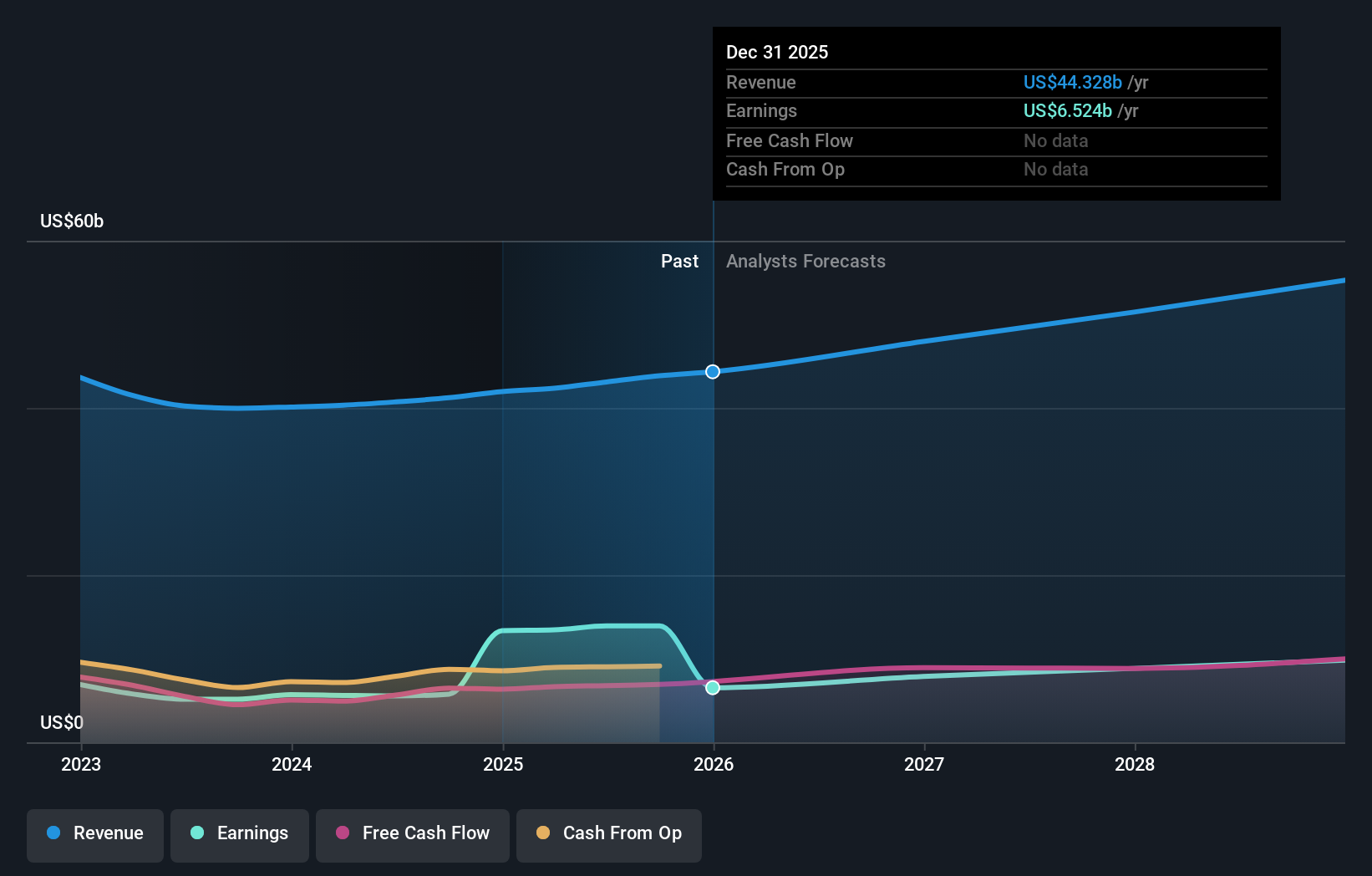Screen dimensions: 1372x876
Task: Click the 2027 label on the x-axis
Action: point(924,763)
